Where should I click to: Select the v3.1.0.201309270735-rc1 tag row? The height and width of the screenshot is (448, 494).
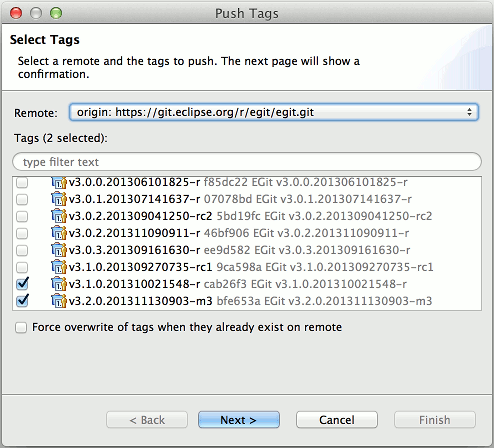[247, 267]
